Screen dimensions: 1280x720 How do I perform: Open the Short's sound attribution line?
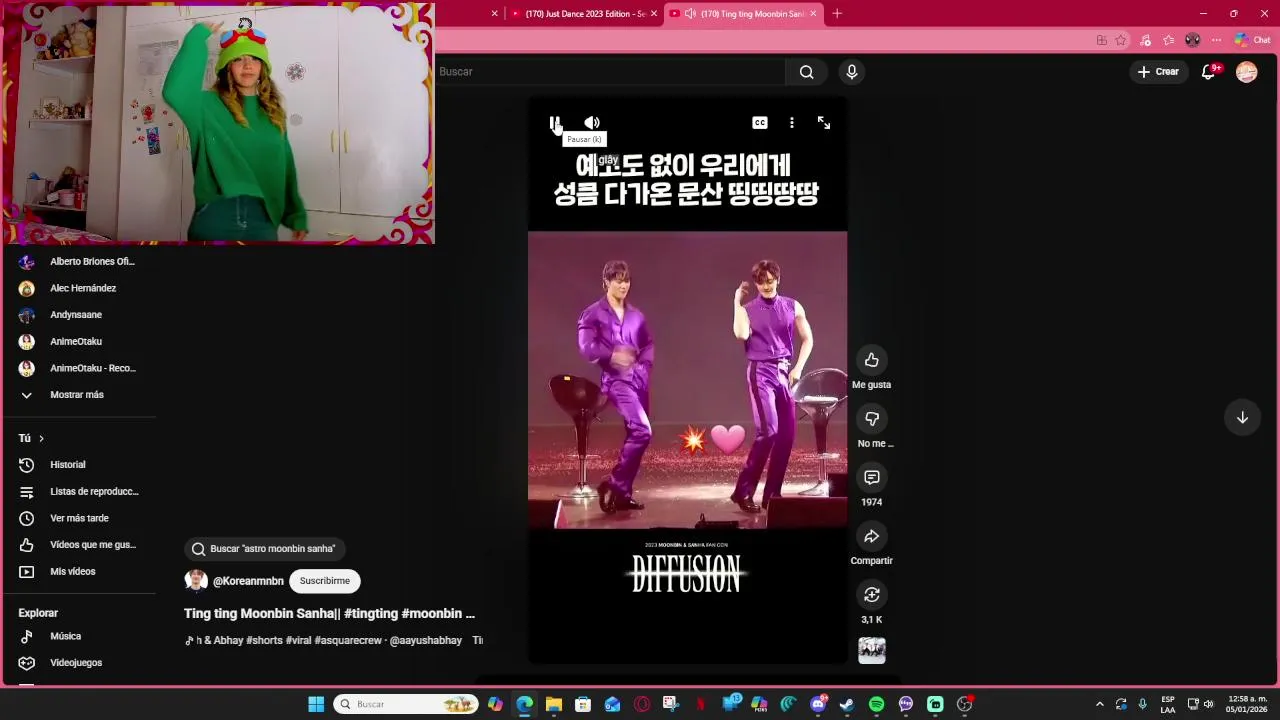pyautogui.click(x=333, y=640)
